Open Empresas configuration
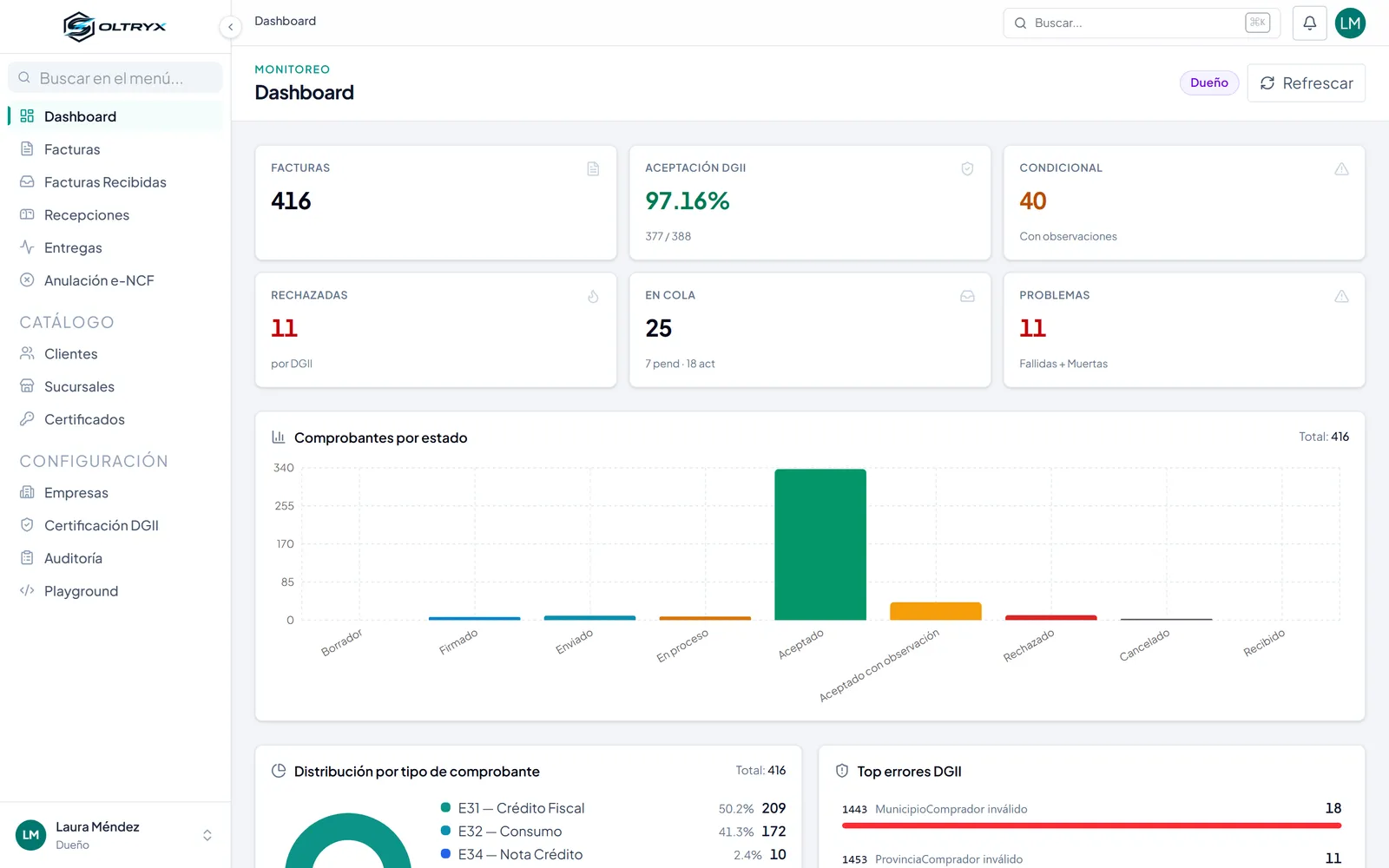This screenshot has height=868, width=1389. click(x=115, y=493)
